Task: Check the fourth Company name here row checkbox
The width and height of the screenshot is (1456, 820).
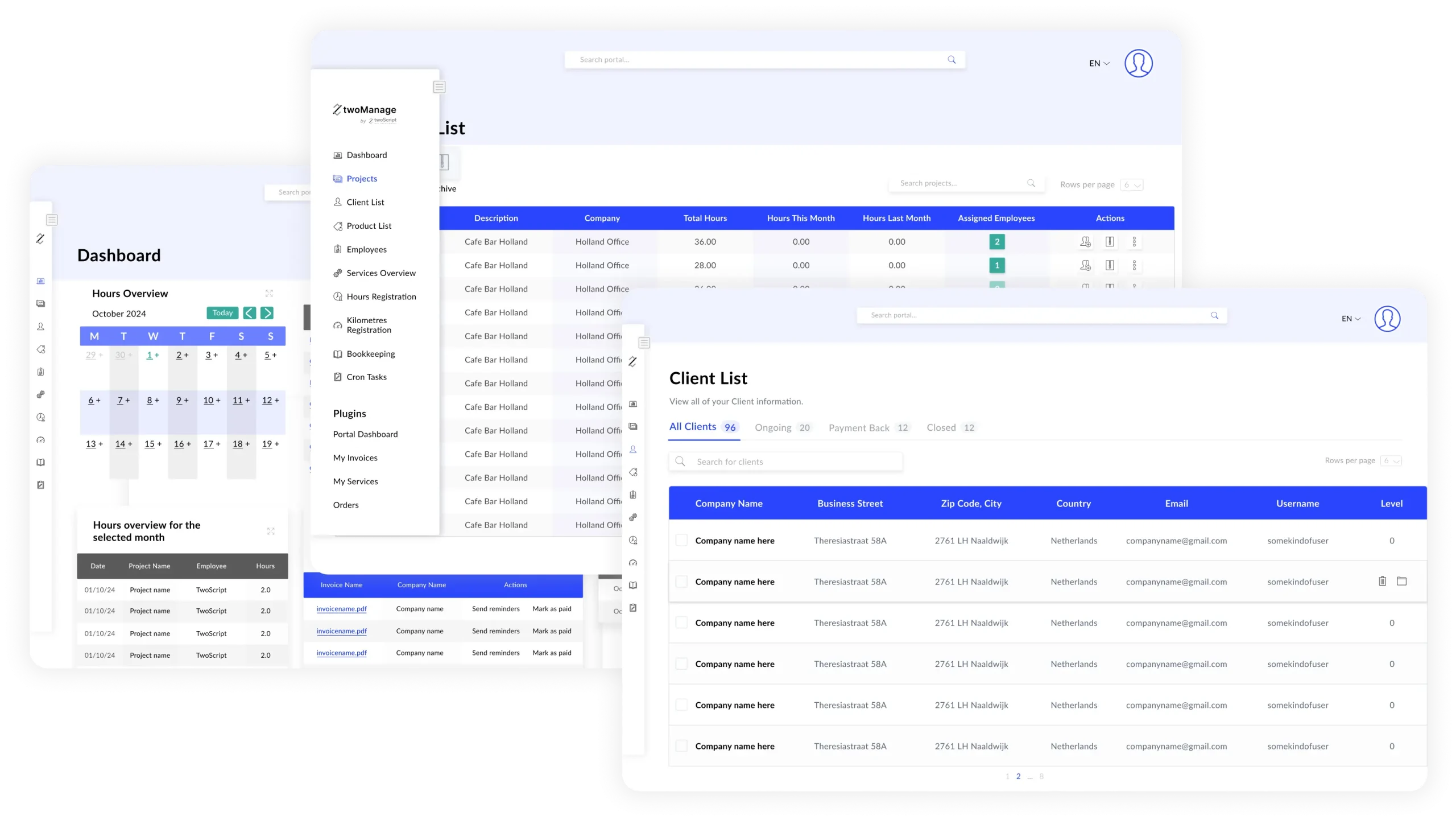Action: 681,664
